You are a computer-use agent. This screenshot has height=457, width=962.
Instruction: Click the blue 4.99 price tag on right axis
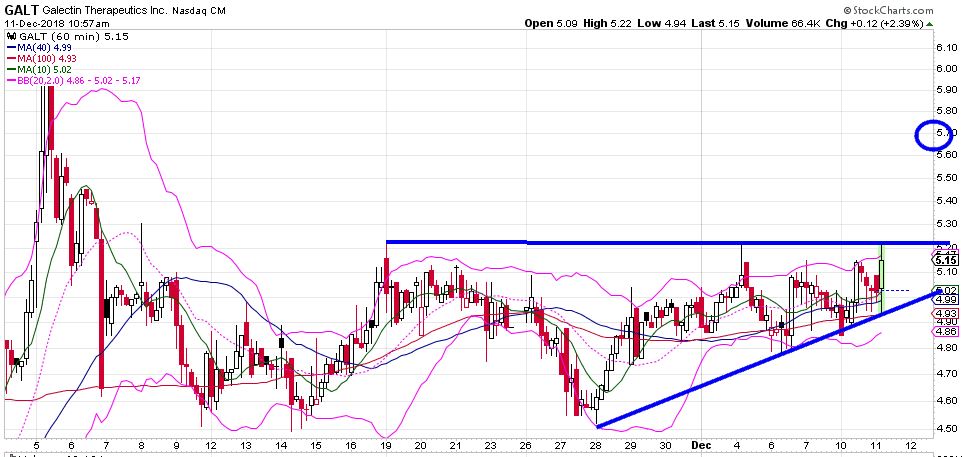pyautogui.click(x=947, y=299)
